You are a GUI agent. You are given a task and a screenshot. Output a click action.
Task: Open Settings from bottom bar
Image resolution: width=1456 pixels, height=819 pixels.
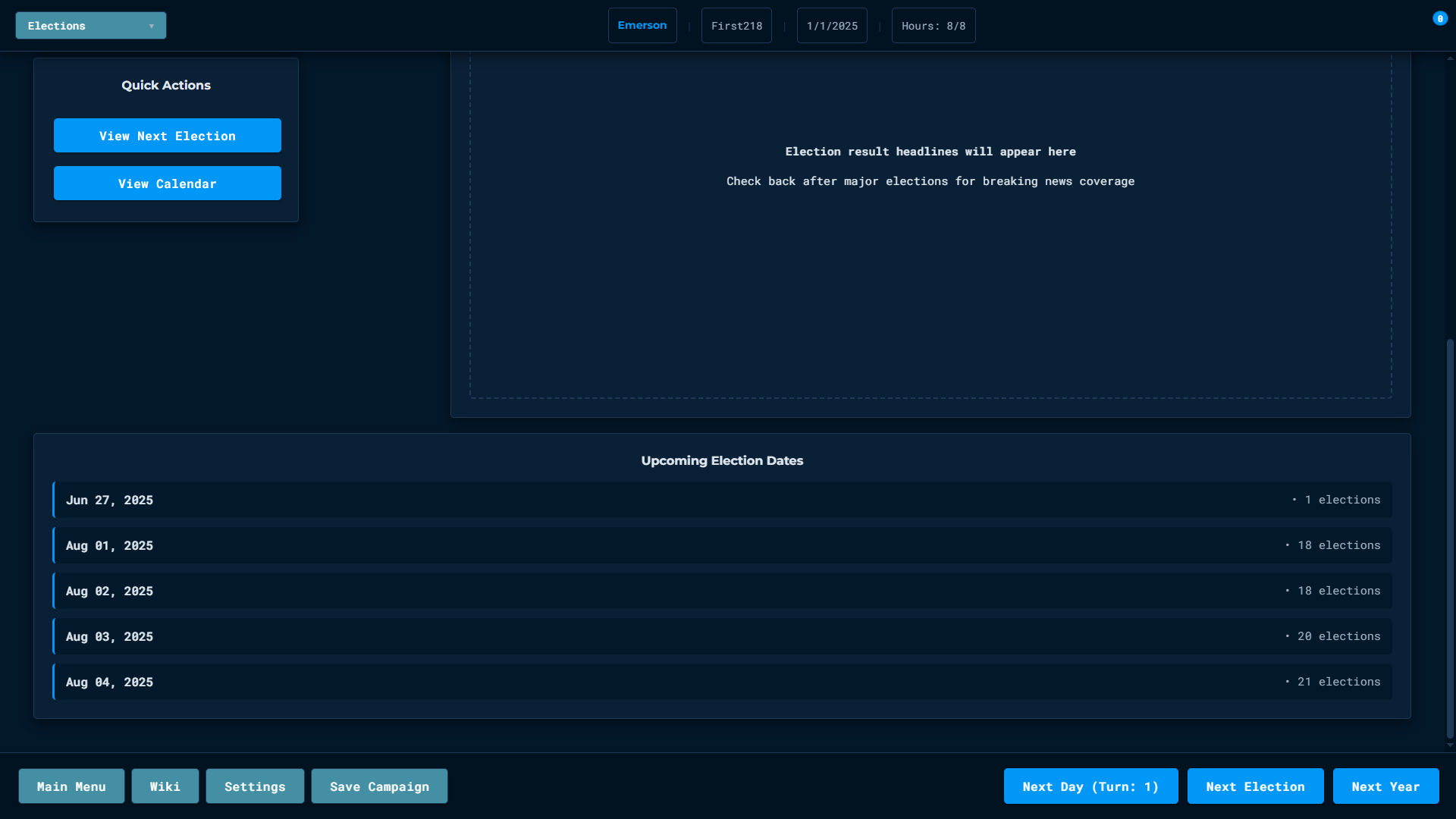(x=255, y=786)
